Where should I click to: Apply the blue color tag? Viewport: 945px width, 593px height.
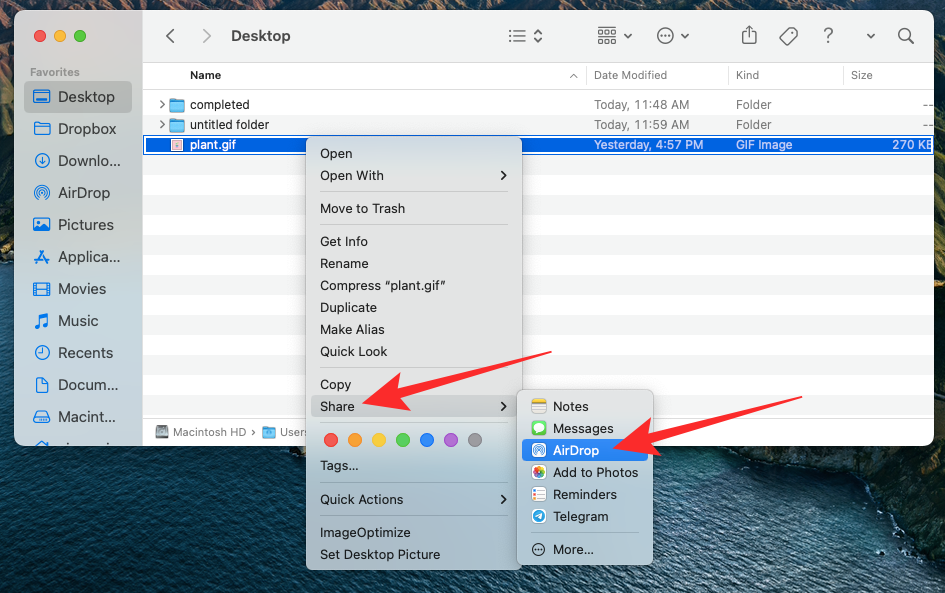pos(427,440)
